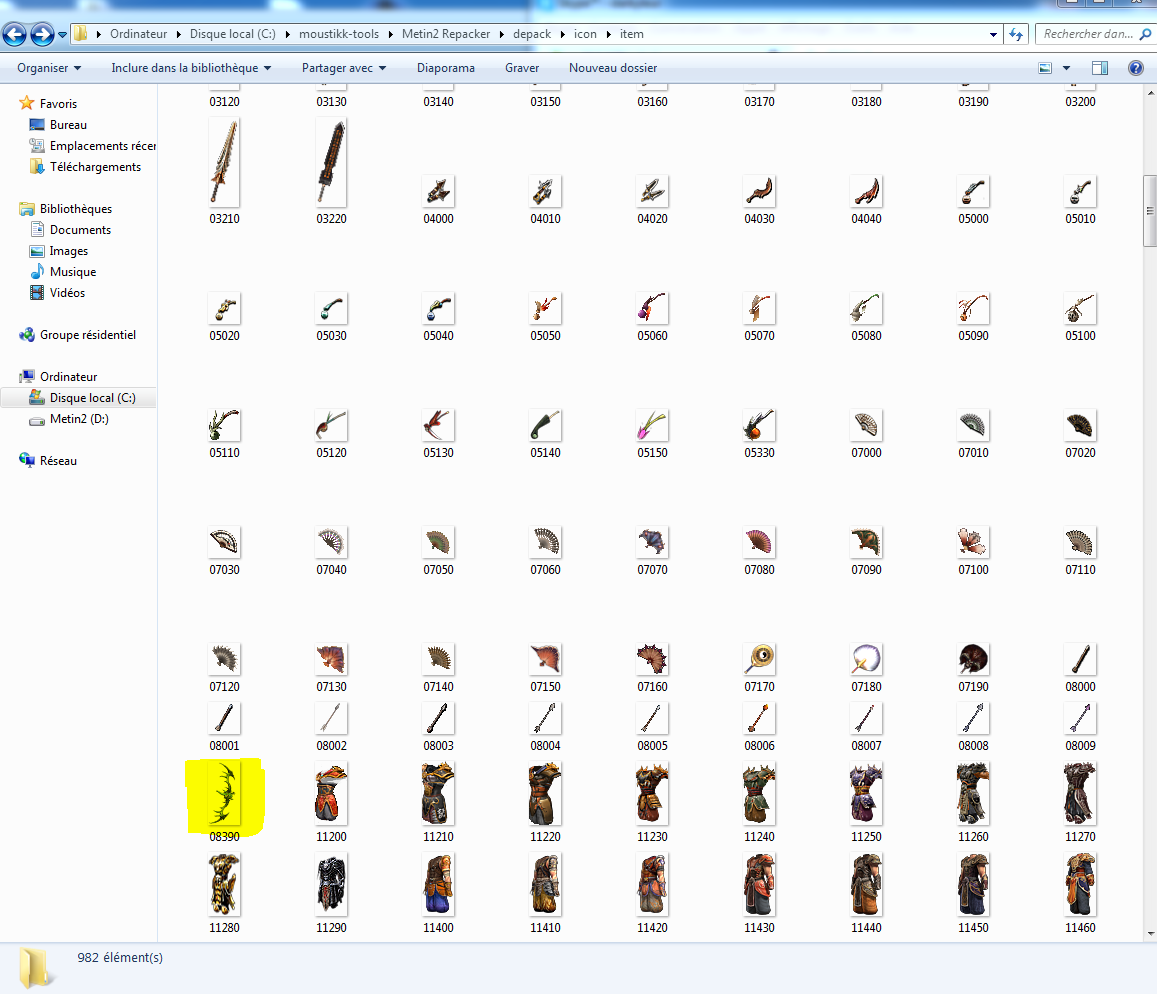Create a Nouveau dossier
Image resolution: width=1157 pixels, height=994 pixels.
coord(612,68)
